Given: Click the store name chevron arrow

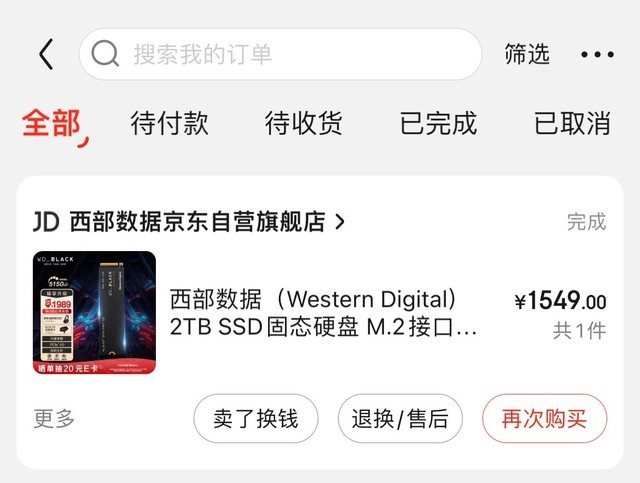Looking at the screenshot, I should click(x=340, y=222).
